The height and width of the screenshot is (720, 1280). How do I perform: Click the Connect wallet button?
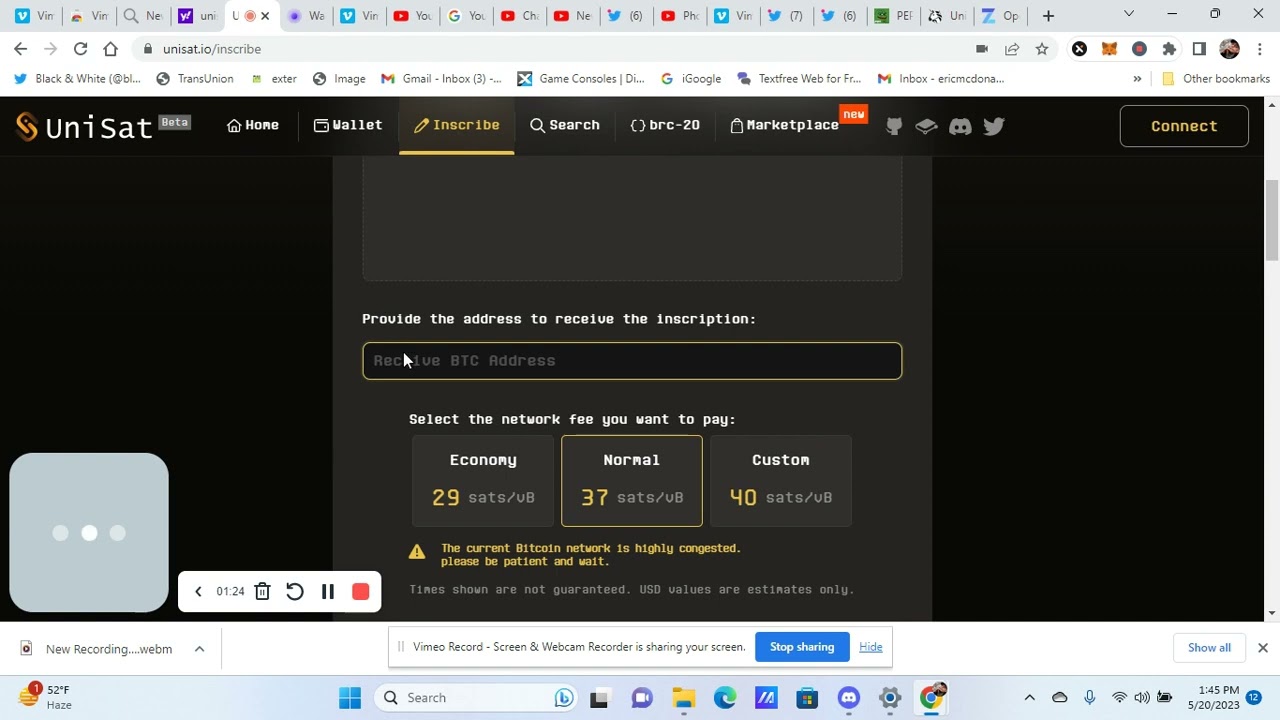(x=1184, y=126)
